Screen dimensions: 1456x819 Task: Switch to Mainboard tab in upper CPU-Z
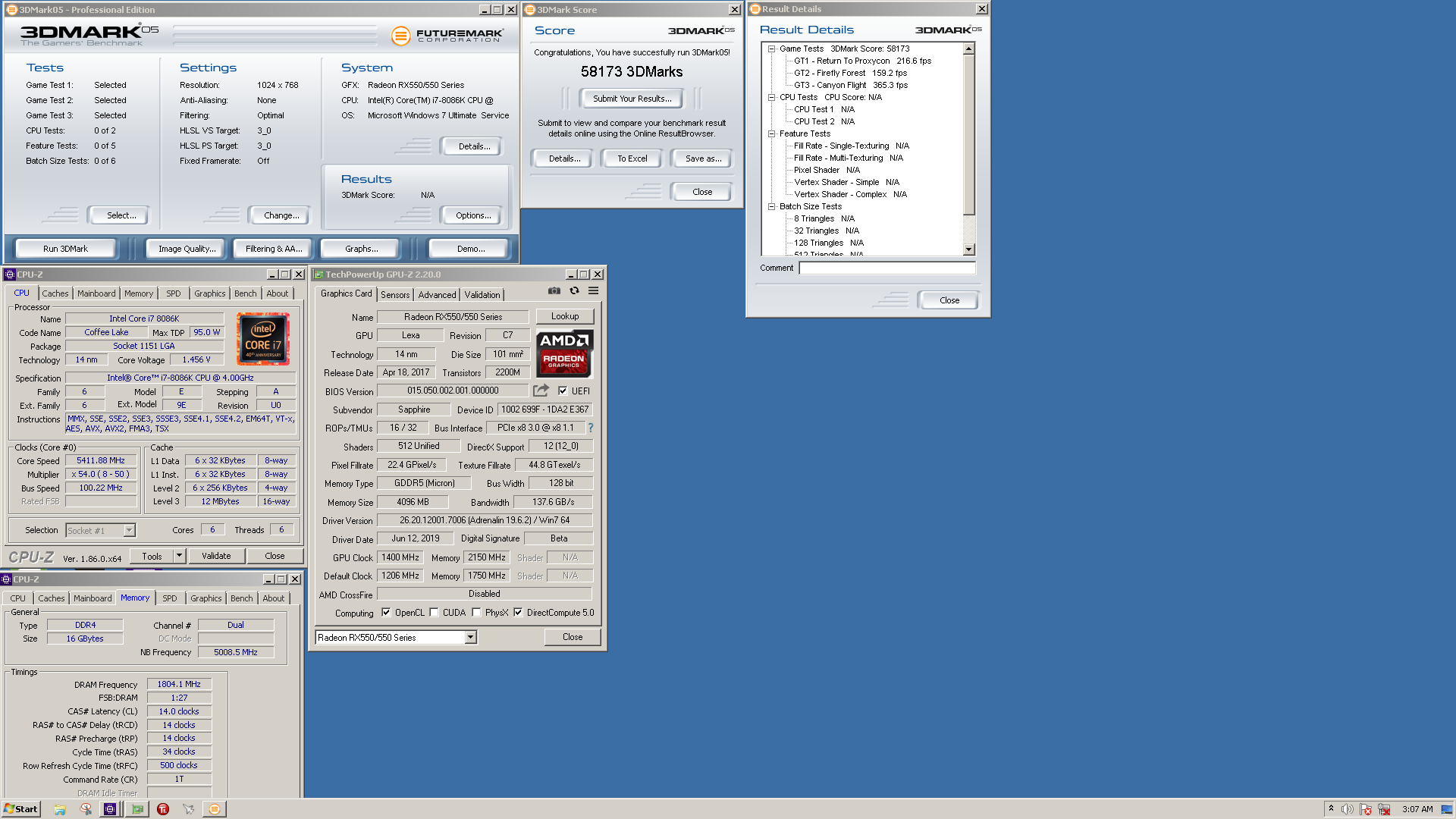pos(96,293)
